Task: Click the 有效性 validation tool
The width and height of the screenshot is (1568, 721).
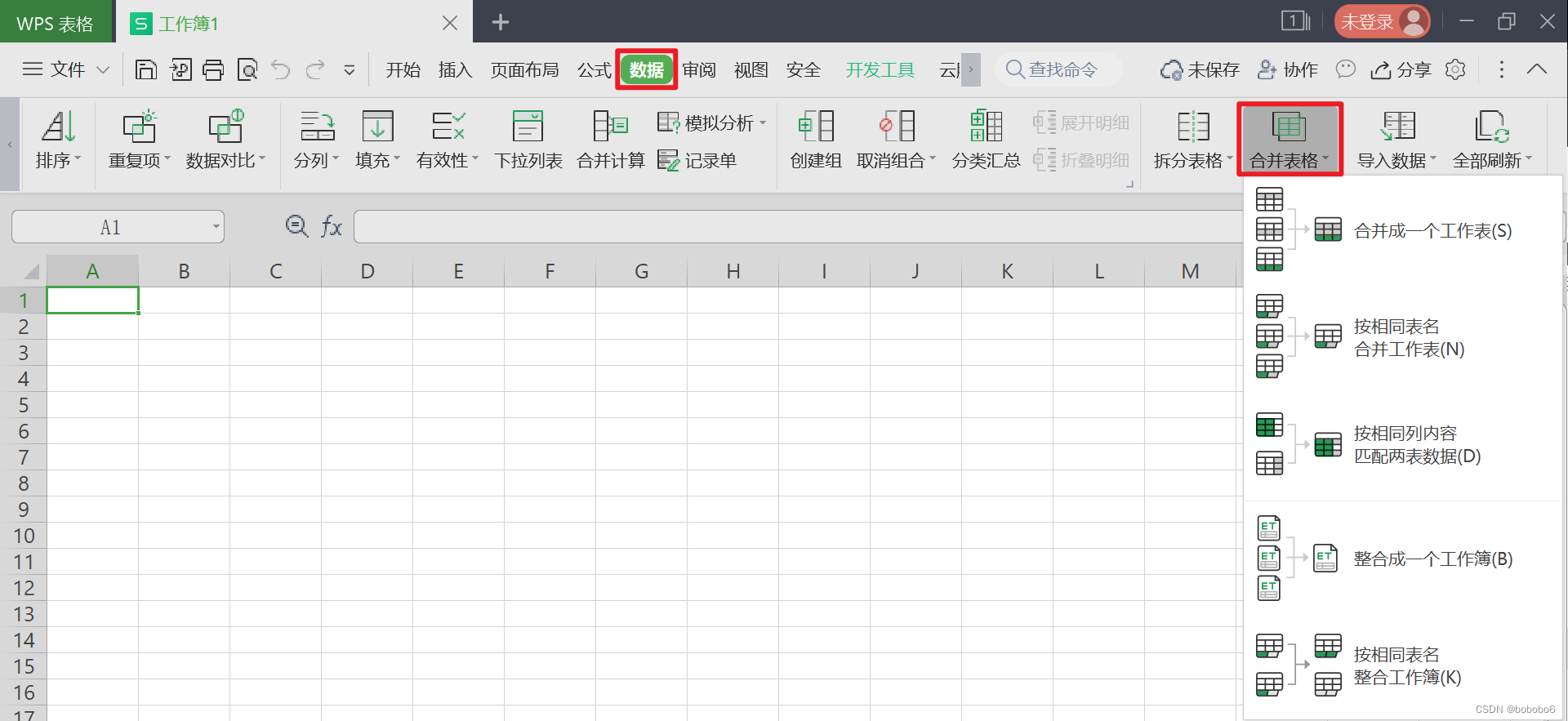Action: click(x=448, y=140)
